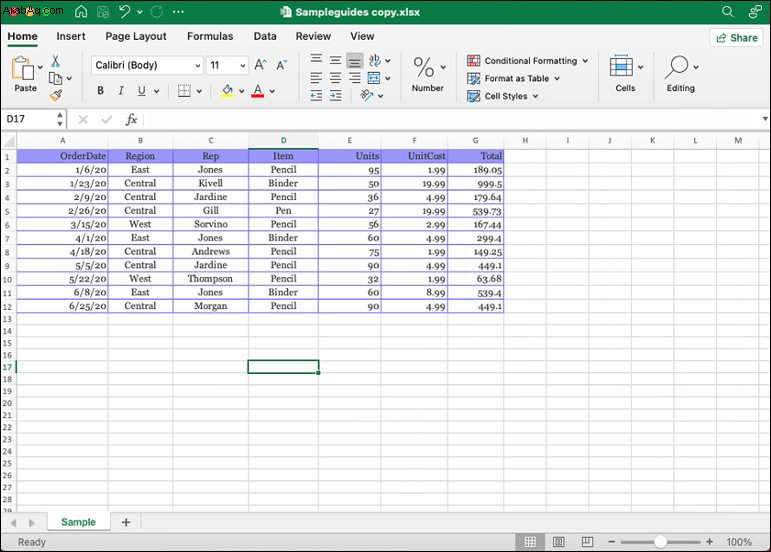This screenshot has height=552, width=771.
Task: Click the text Orientation icon
Action: 367,95
